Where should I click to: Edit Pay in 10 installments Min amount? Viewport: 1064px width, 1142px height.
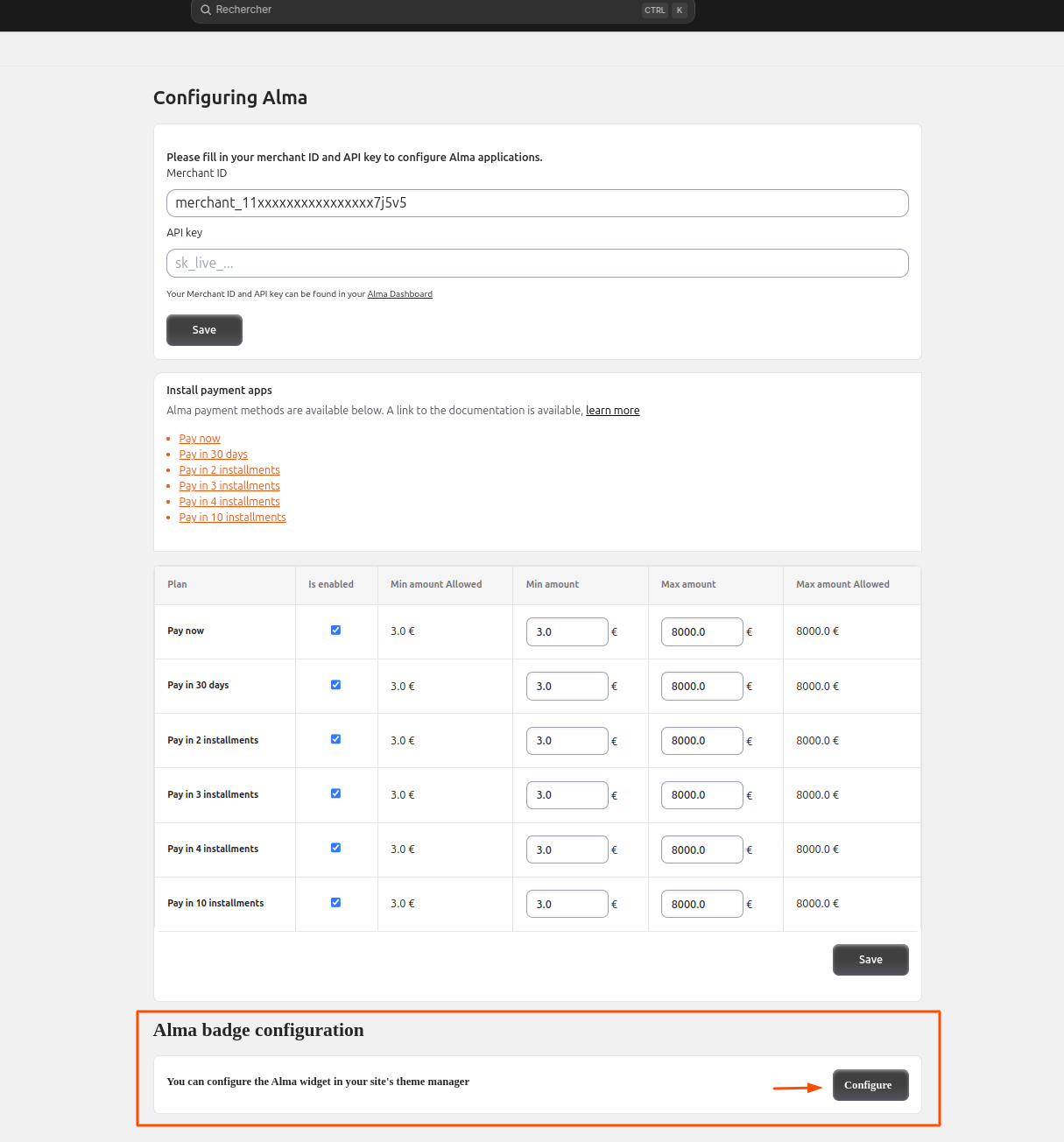pyautogui.click(x=567, y=904)
